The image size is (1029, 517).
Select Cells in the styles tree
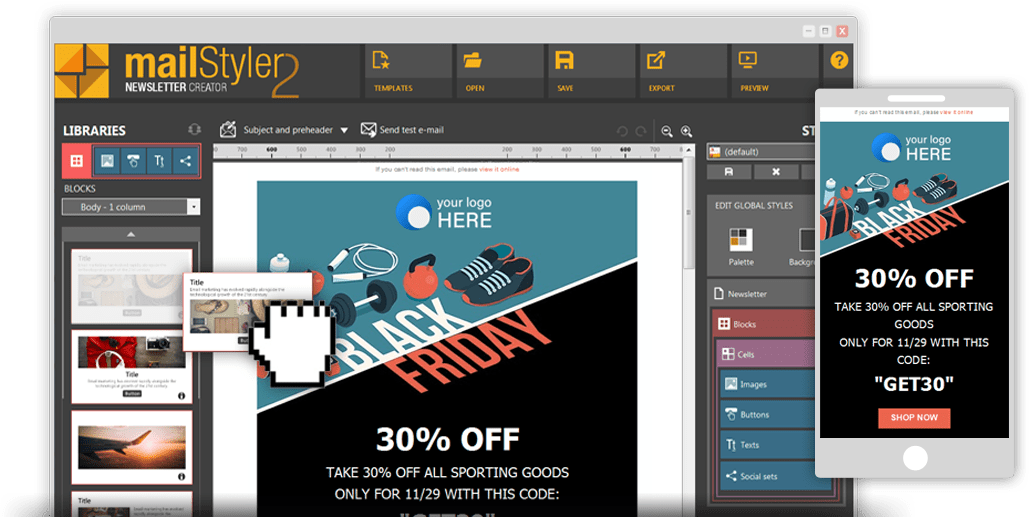(x=766, y=354)
